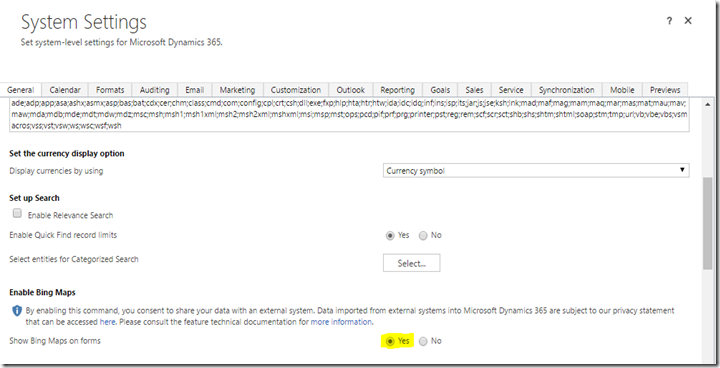The image size is (720, 368).
Task: Click the 'Display currencies by using' label
Action: click(56, 171)
